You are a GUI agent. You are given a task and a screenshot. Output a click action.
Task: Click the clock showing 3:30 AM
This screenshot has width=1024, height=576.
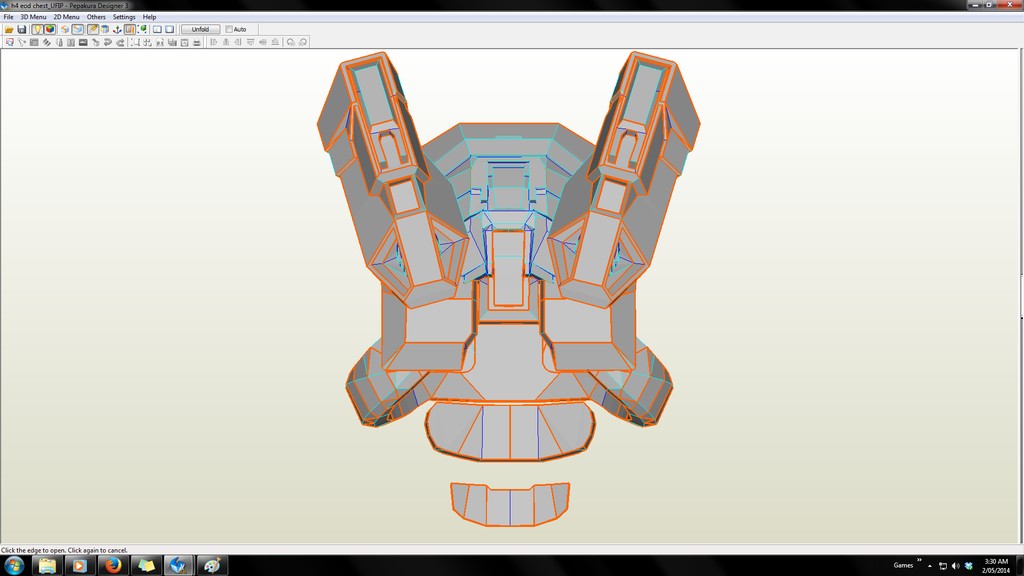coord(996,562)
